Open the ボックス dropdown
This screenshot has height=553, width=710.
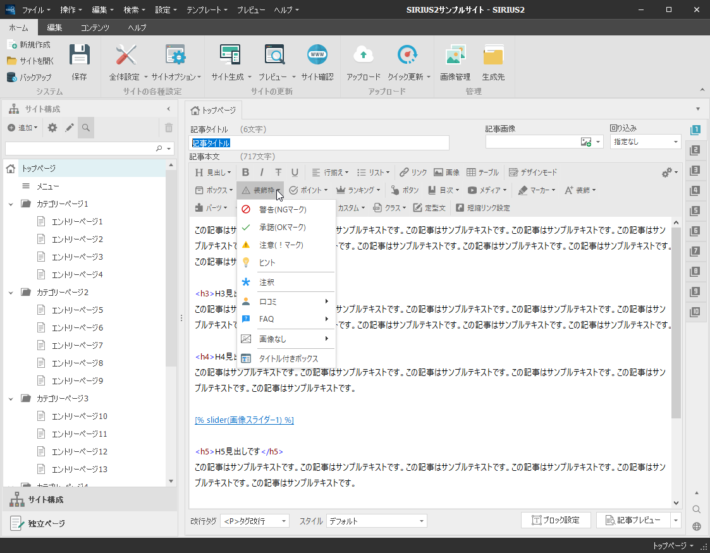[x=214, y=190]
